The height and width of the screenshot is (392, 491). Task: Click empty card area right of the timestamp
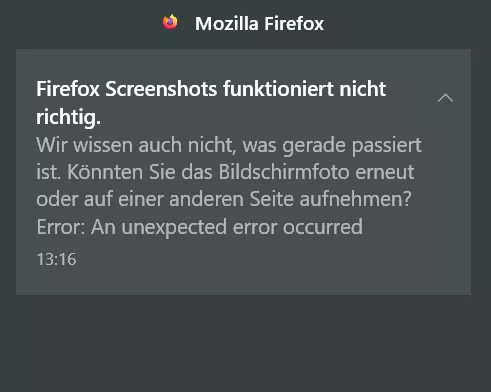click(x=267, y=263)
